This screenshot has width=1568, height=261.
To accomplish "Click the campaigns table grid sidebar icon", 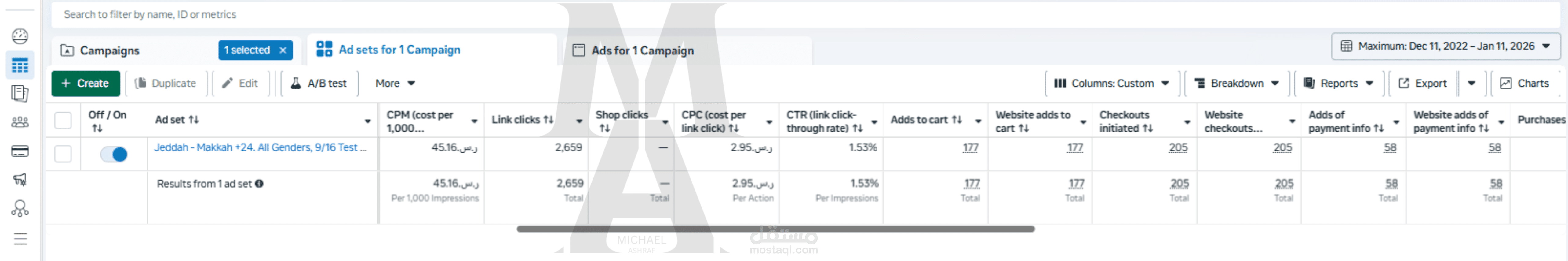I will click(20, 65).
